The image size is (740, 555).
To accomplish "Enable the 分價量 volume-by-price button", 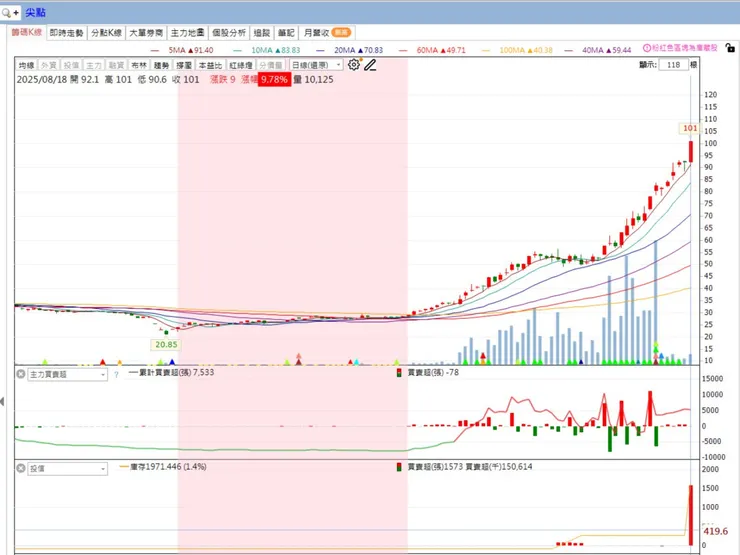I will 271,65.
